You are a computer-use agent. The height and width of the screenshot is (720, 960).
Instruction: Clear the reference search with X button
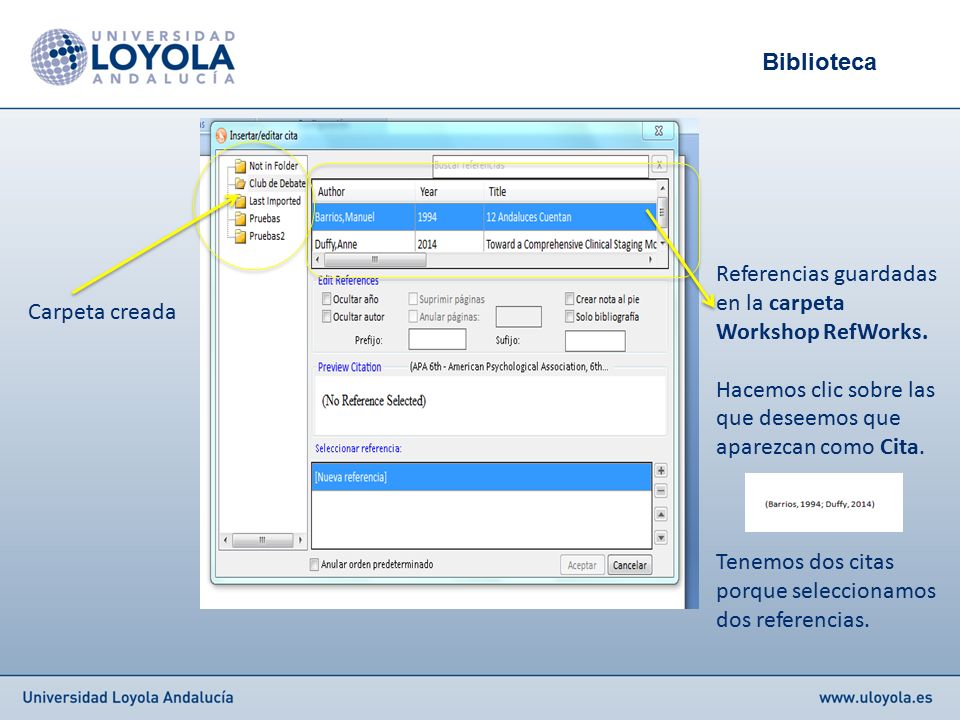(x=659, y=165)
